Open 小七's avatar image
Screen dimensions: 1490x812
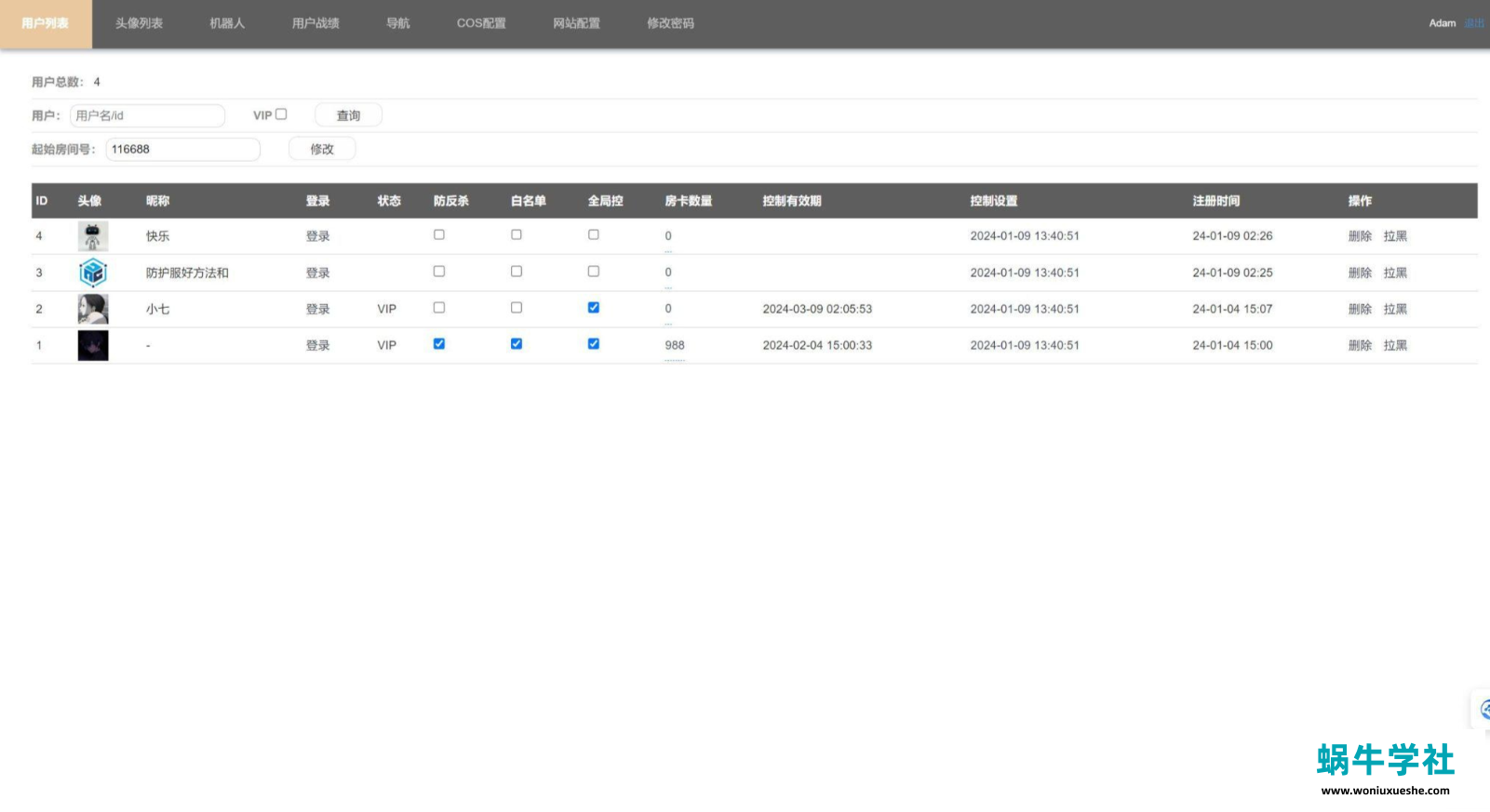[x=92, y=309]
